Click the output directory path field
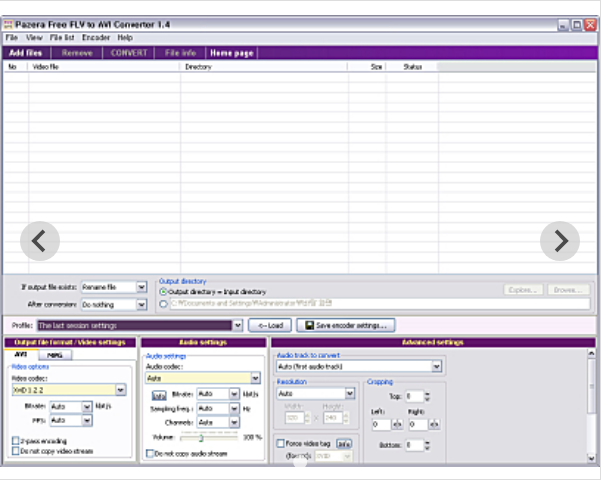Screen dimensions: 601x481 (379, 304)
